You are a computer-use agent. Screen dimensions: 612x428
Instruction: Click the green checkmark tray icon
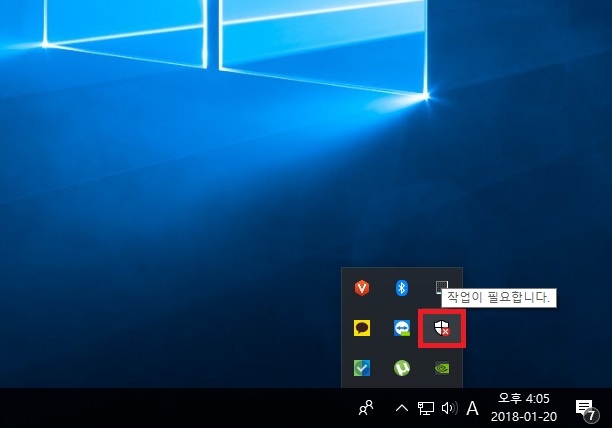(x=362, y=368)
